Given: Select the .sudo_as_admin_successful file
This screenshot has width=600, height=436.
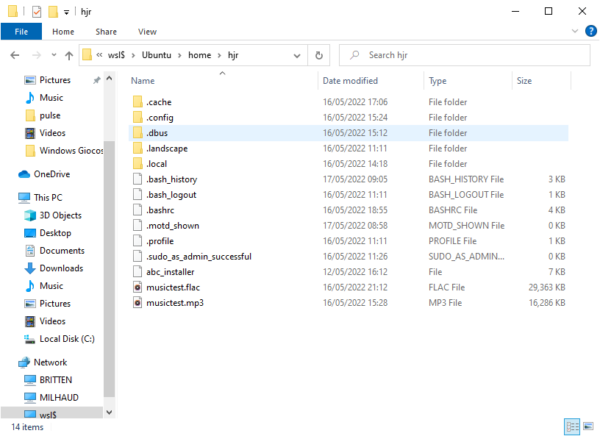Looking at the screenshot, I should tap(348, 256).
